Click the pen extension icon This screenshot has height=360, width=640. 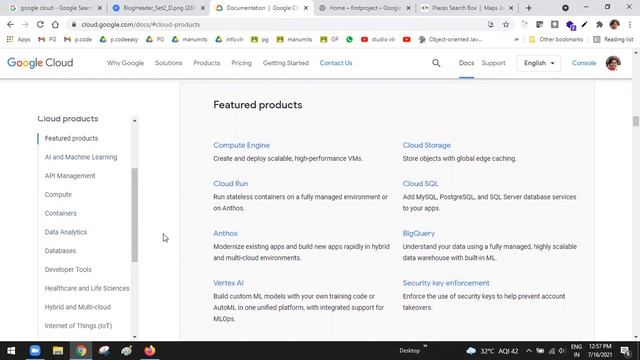[x=584, y=24]
